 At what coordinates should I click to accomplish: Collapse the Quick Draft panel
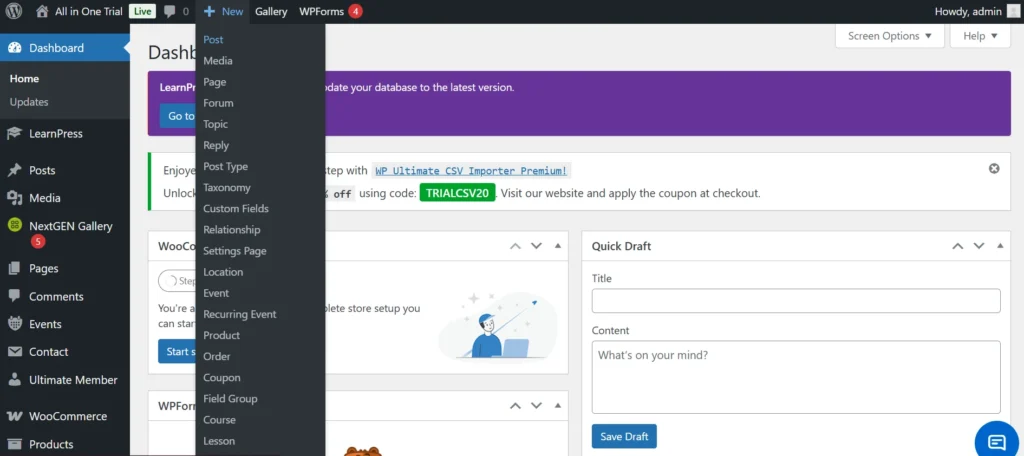pos(999,246)
